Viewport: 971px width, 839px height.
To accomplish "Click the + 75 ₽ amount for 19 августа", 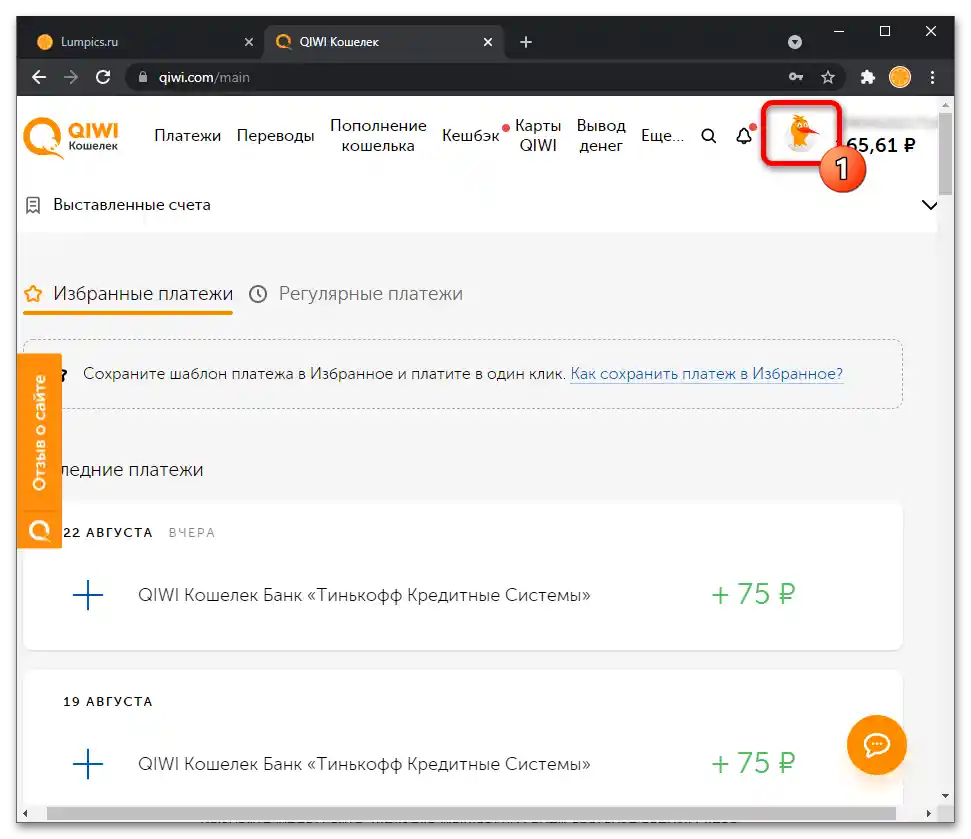I will [x=753, y=763].
